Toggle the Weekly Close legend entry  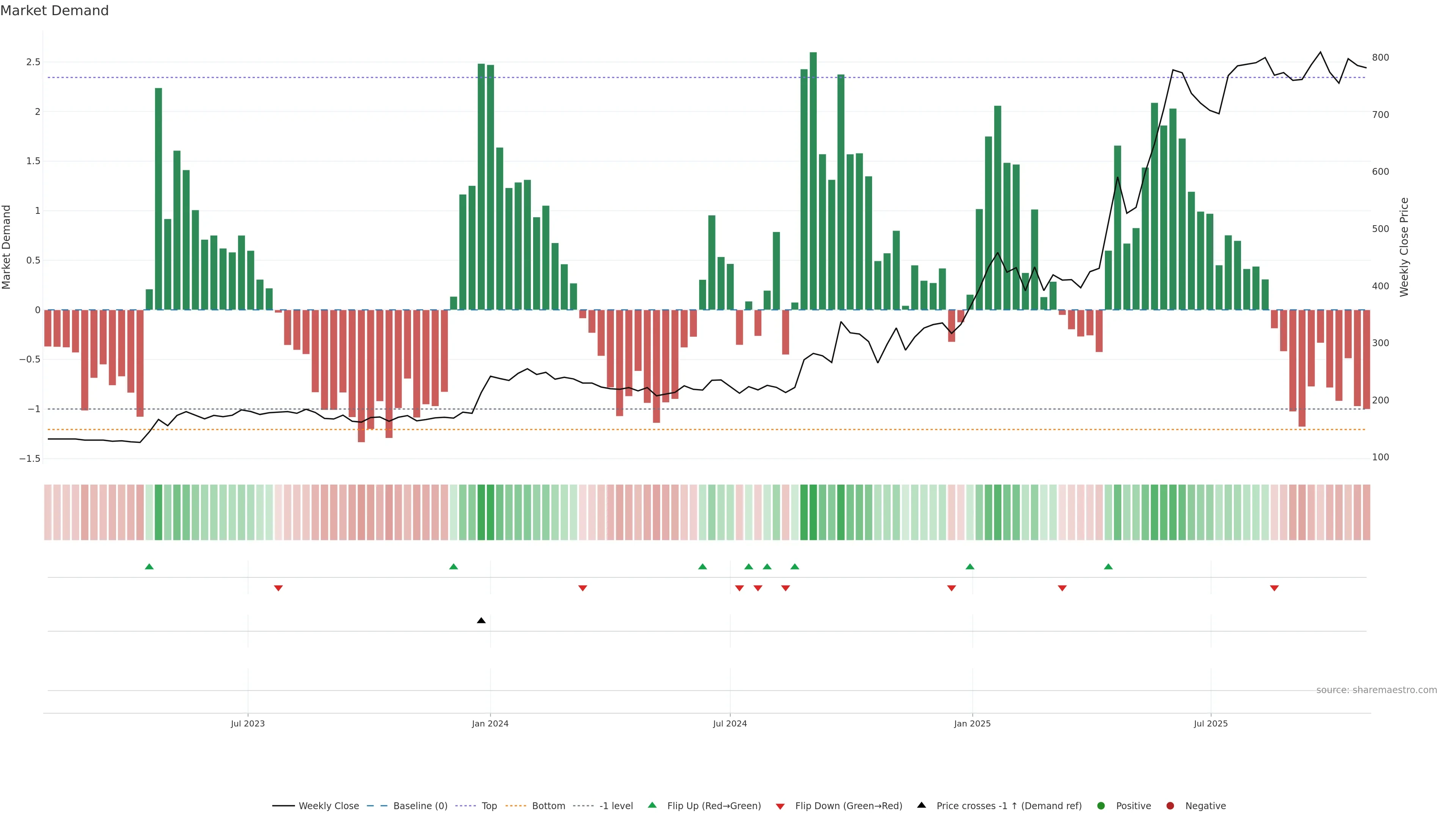328,806
